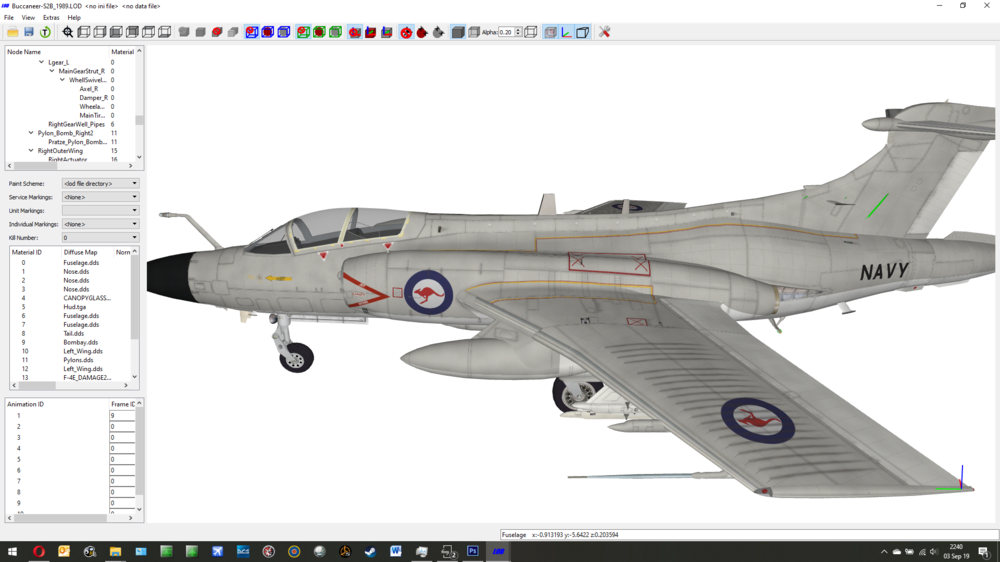Collapse the RightOuterWing node

tap(31, 151)
